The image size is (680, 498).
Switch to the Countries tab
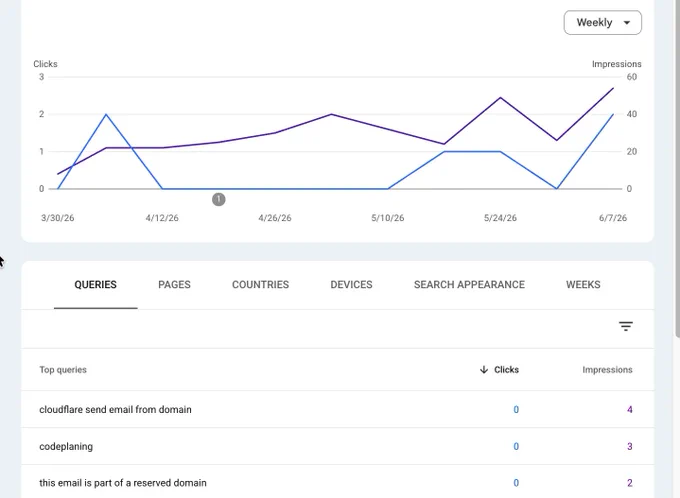pos(260,285)
